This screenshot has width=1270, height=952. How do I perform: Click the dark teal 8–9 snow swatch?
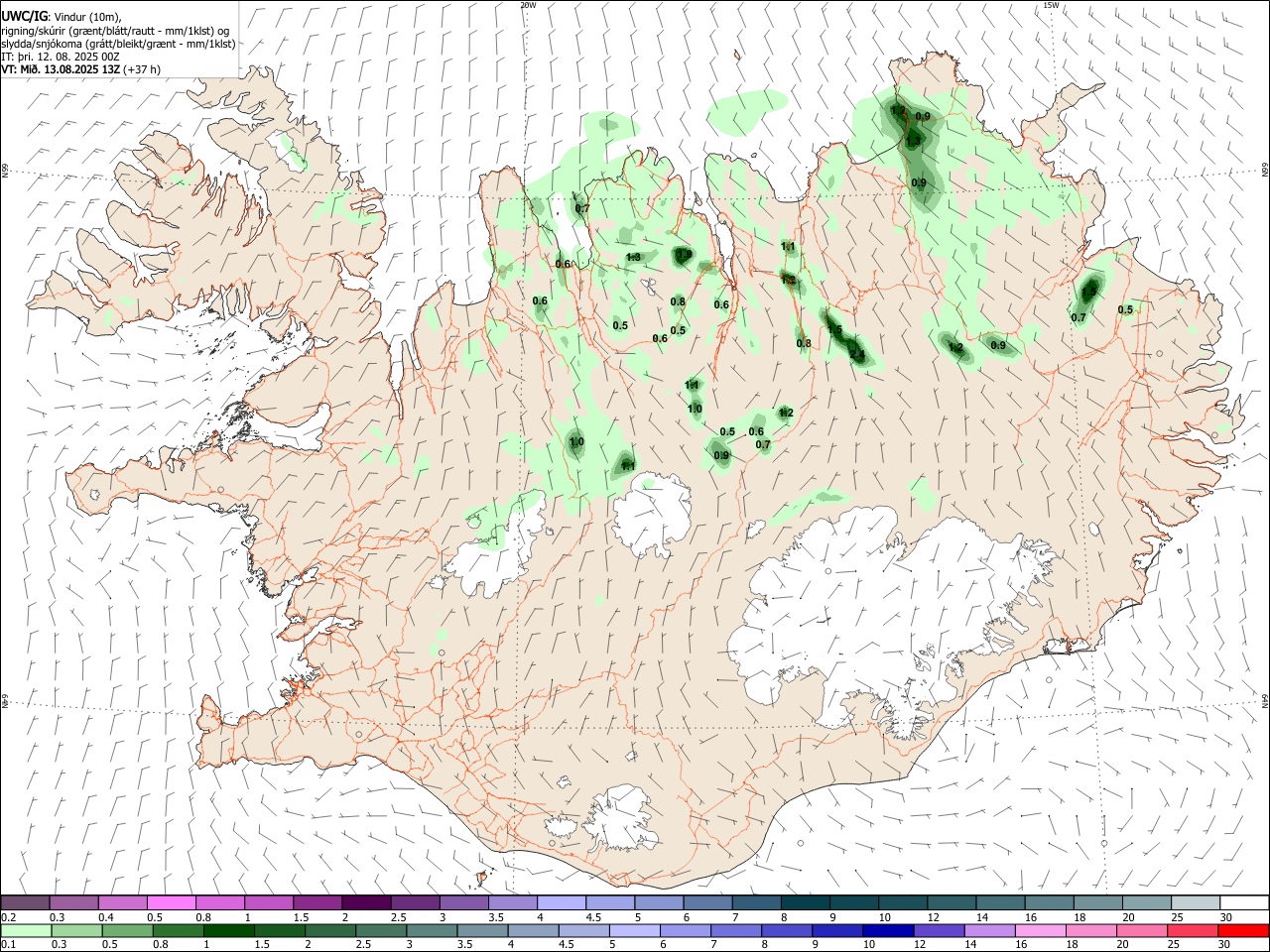click(x=805, y=902)
